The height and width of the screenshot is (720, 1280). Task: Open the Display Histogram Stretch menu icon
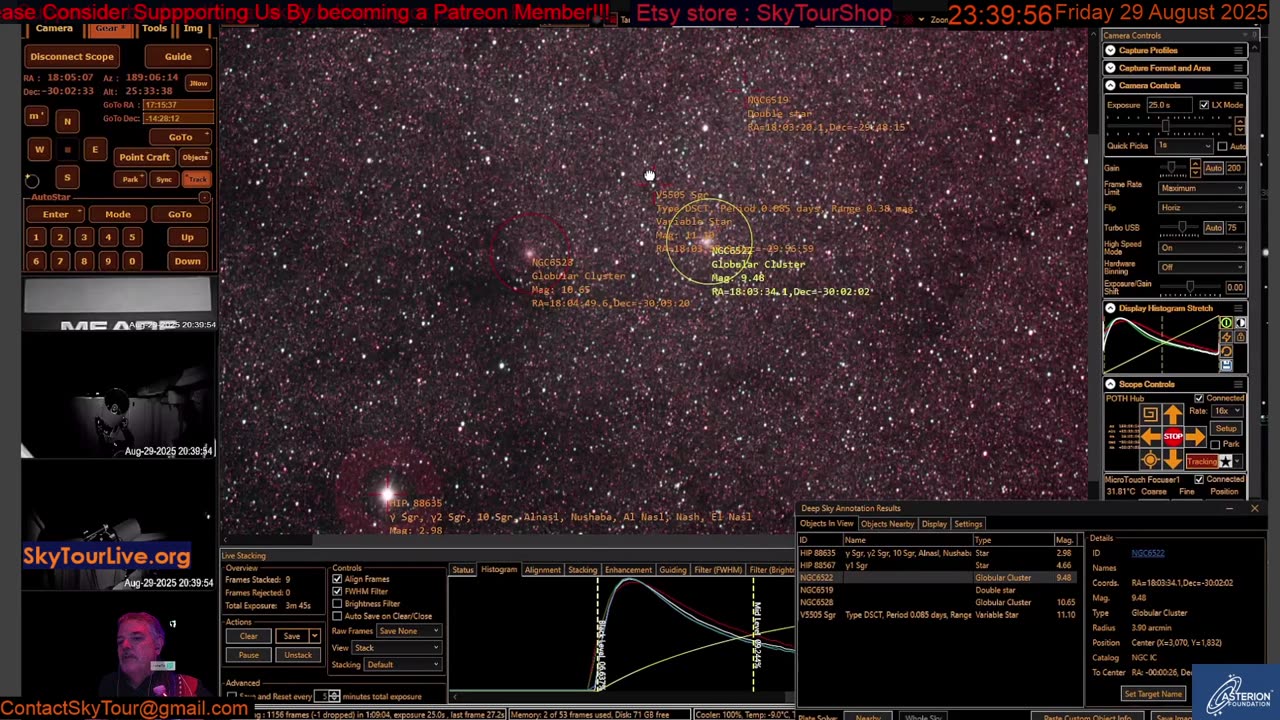1238,308
